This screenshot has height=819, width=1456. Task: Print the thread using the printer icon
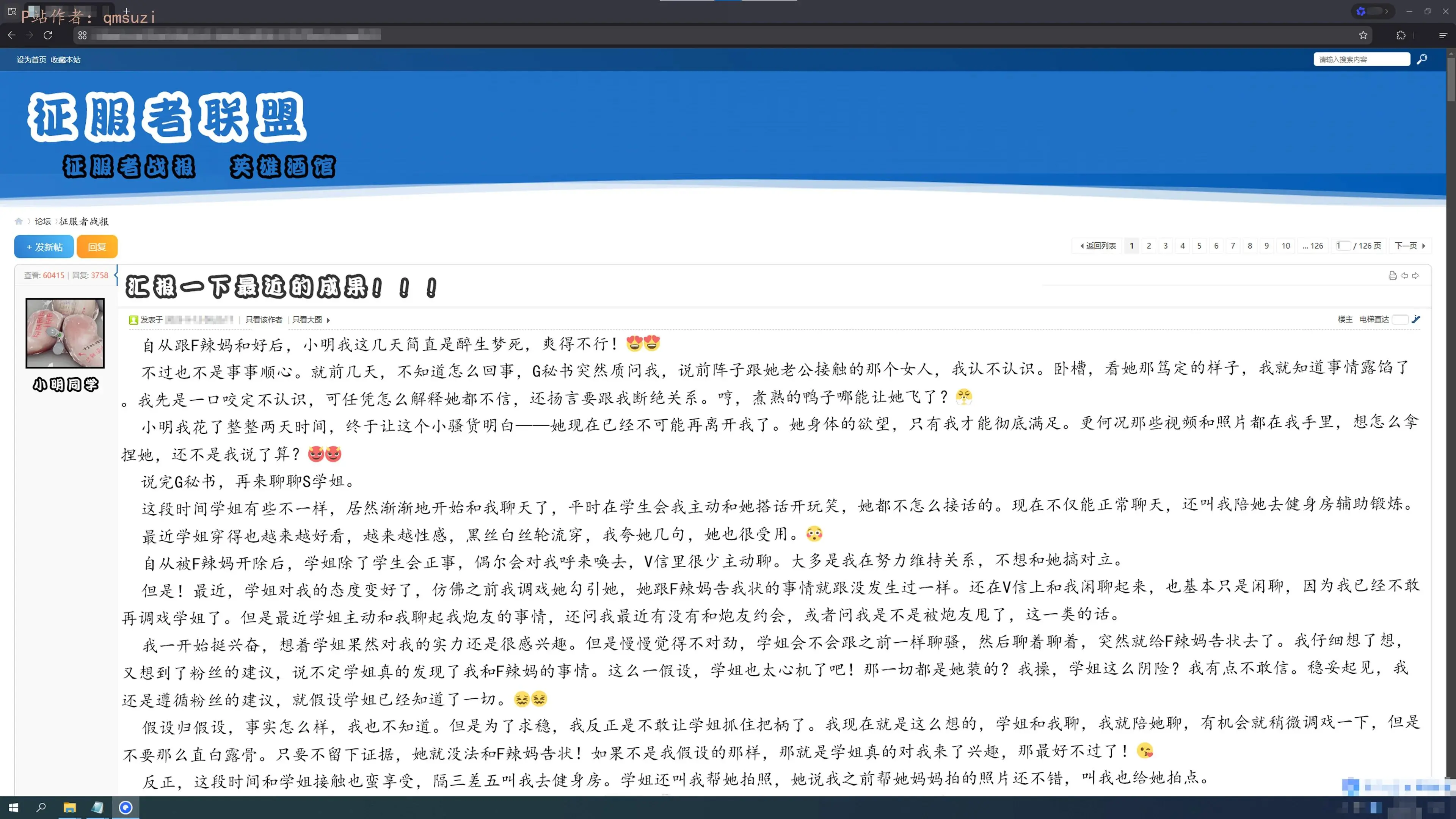pos(1392,275)
